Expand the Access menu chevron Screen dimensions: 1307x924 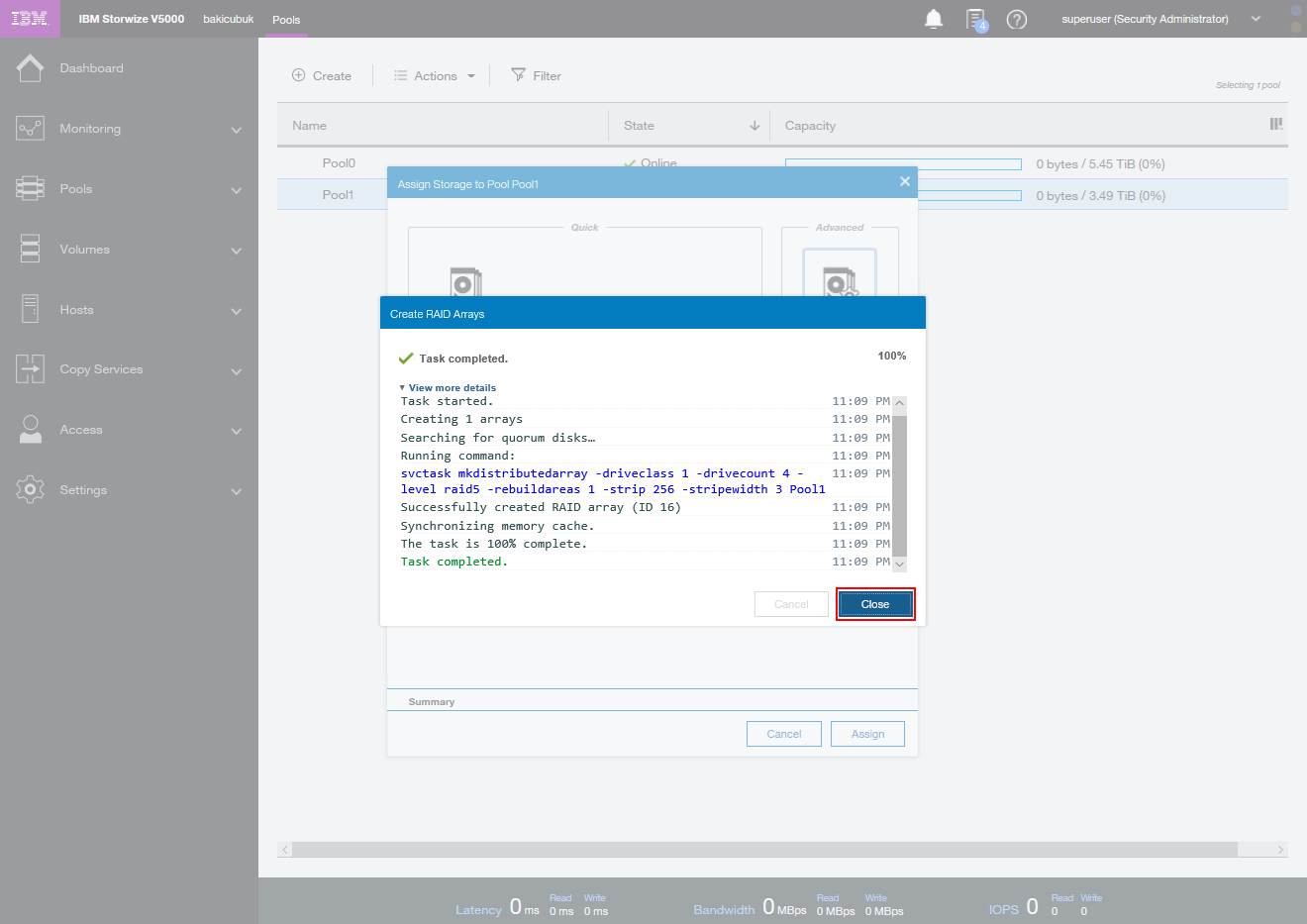coord(236,431)
